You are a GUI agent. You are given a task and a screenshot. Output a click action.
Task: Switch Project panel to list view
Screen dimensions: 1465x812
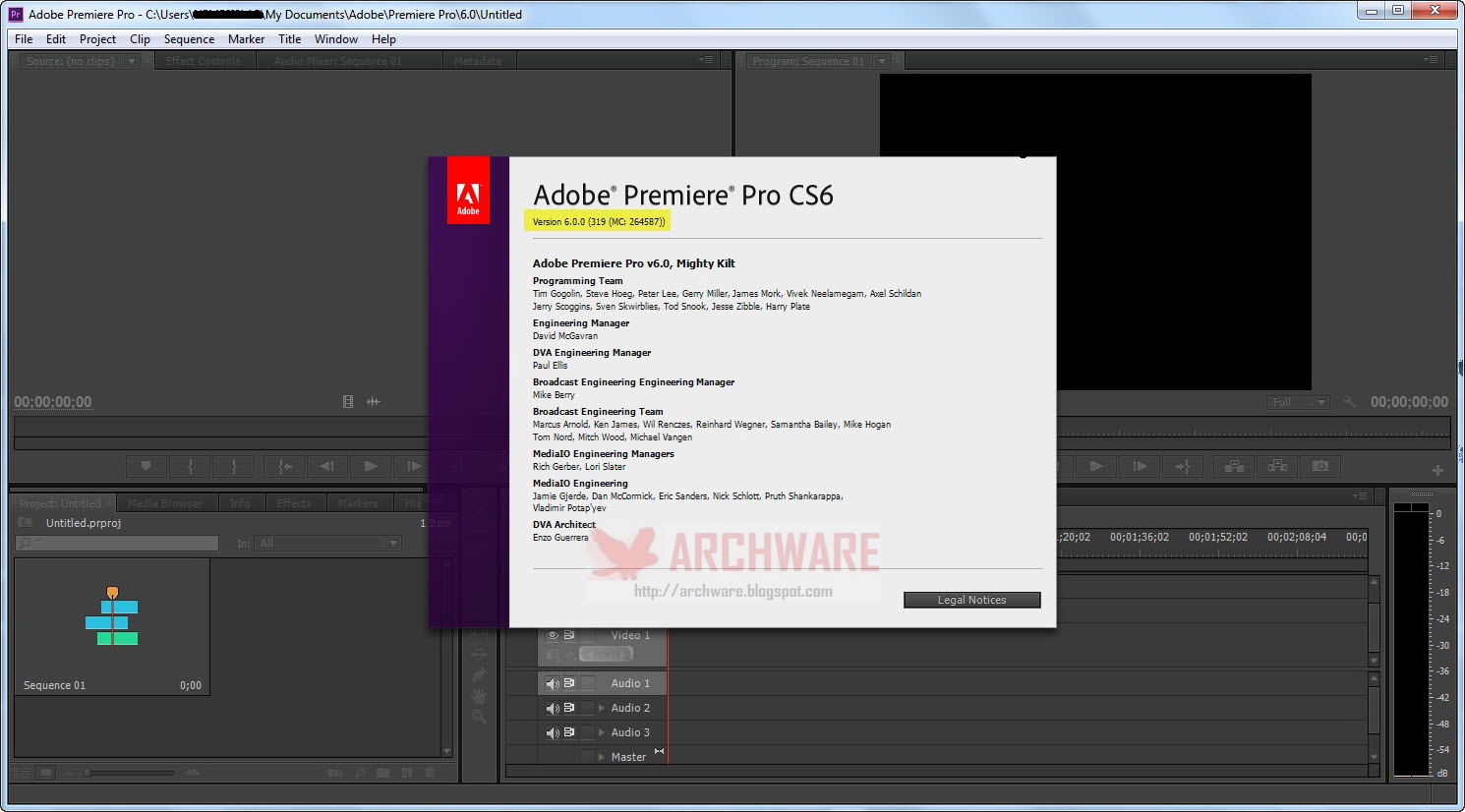21,773
